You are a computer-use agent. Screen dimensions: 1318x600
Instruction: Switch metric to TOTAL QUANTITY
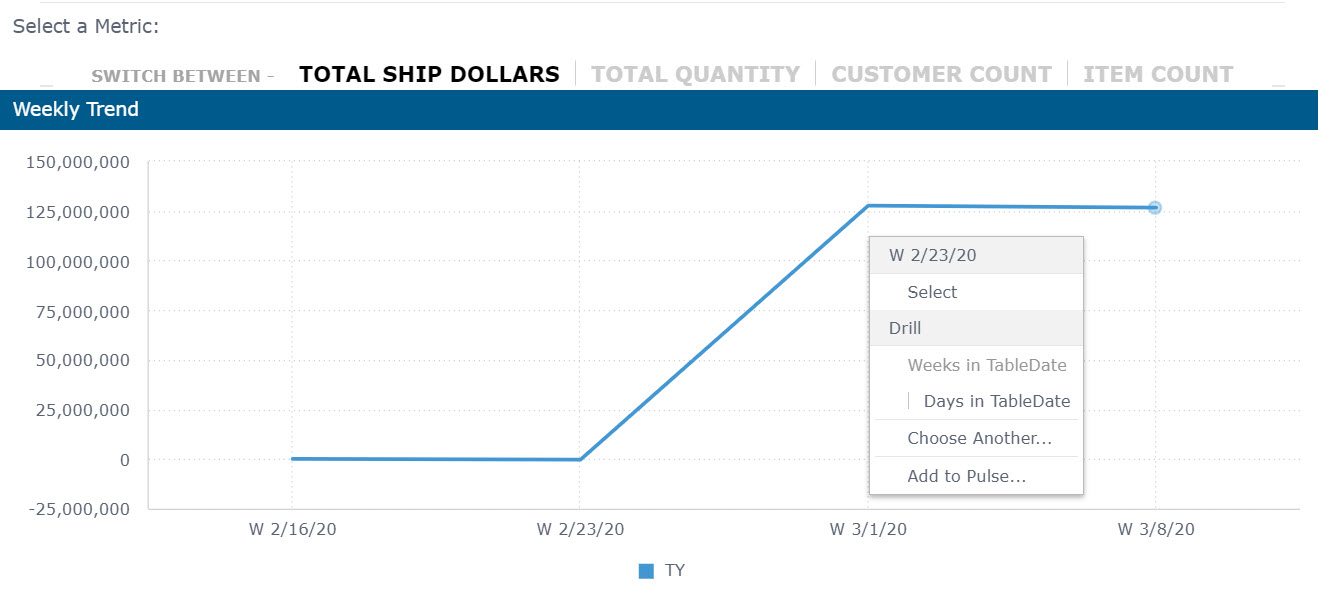tap(695, 74)
